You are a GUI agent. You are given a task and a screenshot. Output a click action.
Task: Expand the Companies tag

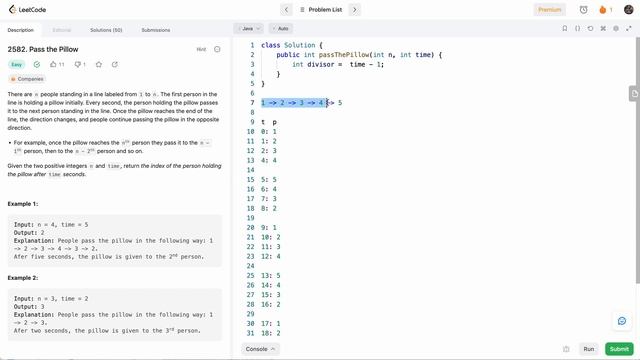[x=27, y=79]
